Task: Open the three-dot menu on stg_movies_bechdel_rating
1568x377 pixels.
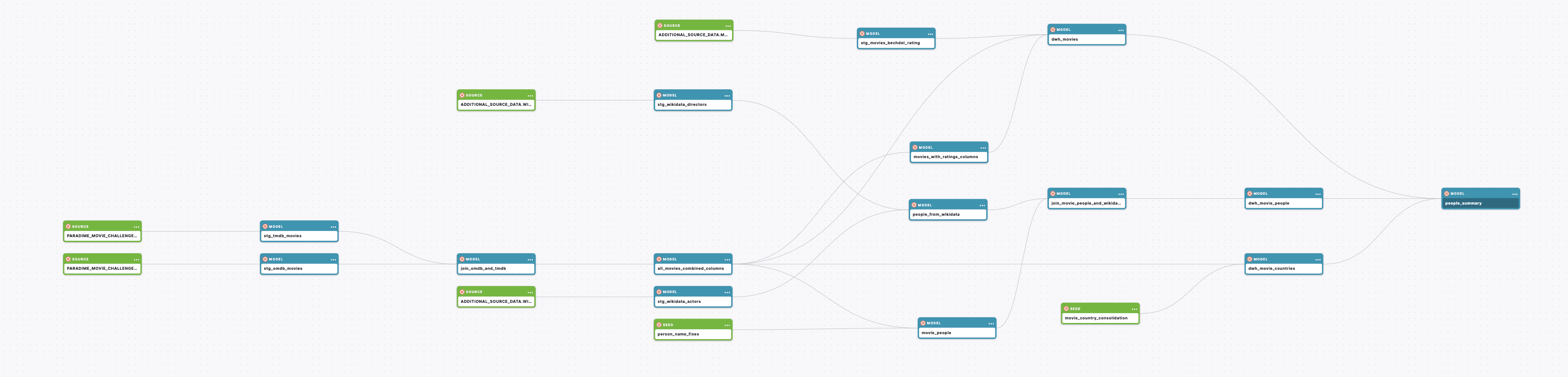Action: pos(930,34)
